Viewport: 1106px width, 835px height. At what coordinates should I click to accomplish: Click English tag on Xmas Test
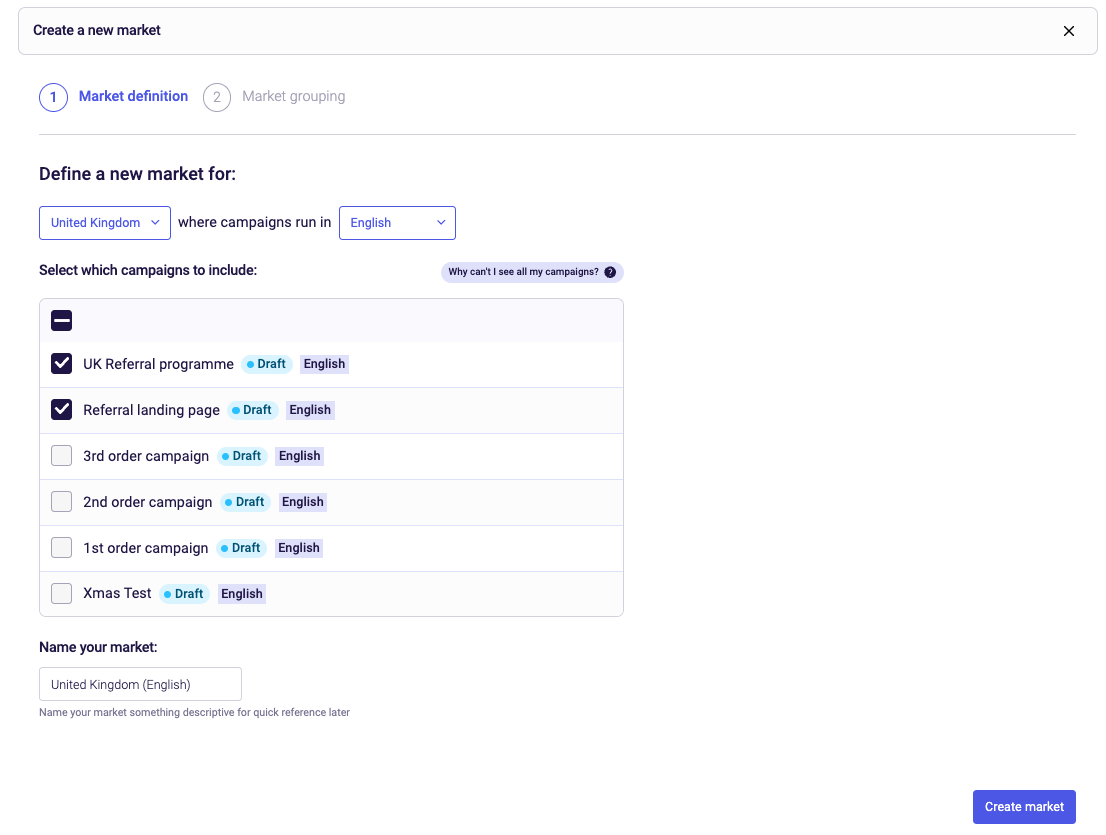242,594
